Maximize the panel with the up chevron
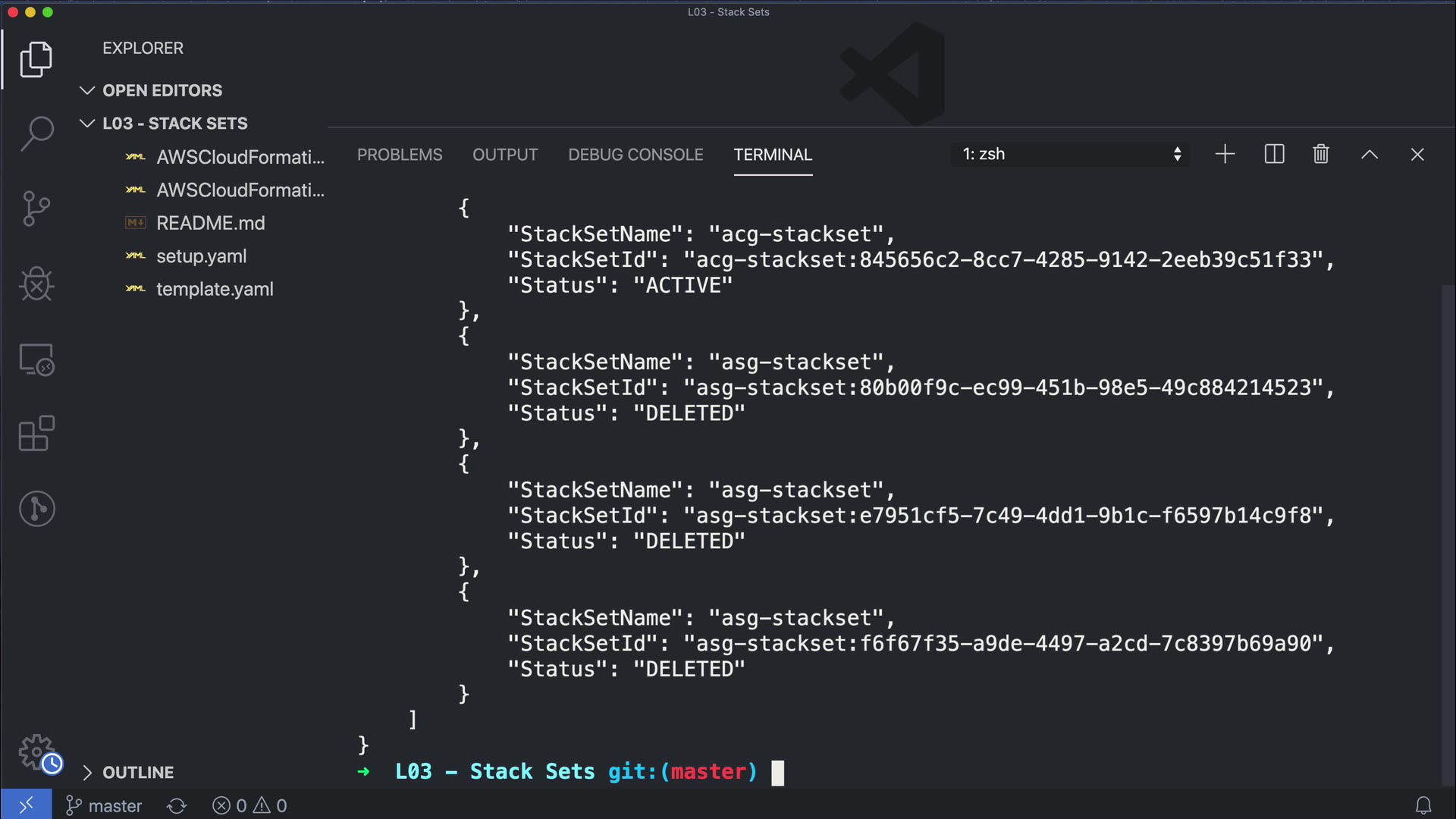The image size is (1456, 819). pos(1369,155)
